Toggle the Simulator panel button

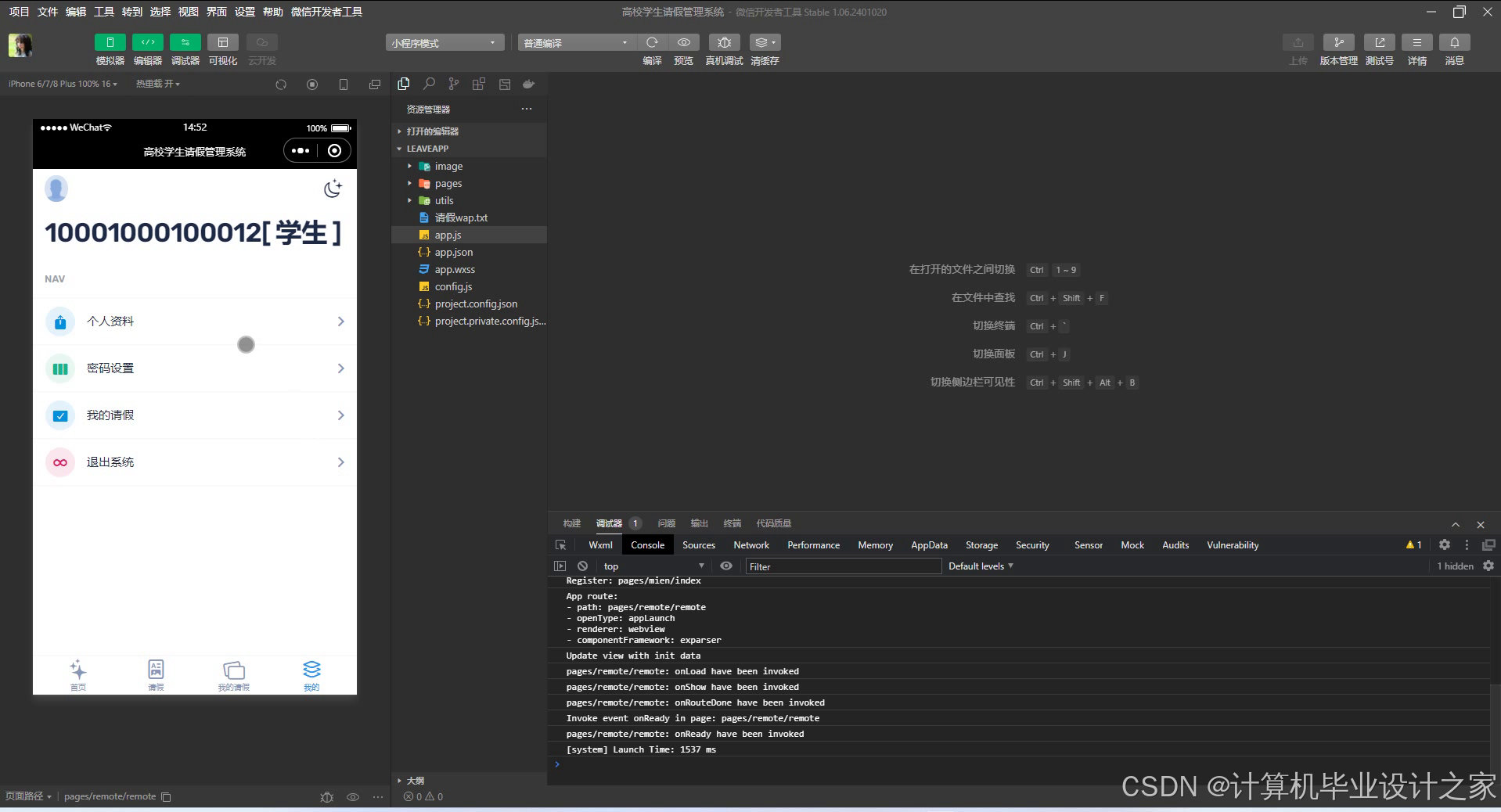tap(110, 42)
